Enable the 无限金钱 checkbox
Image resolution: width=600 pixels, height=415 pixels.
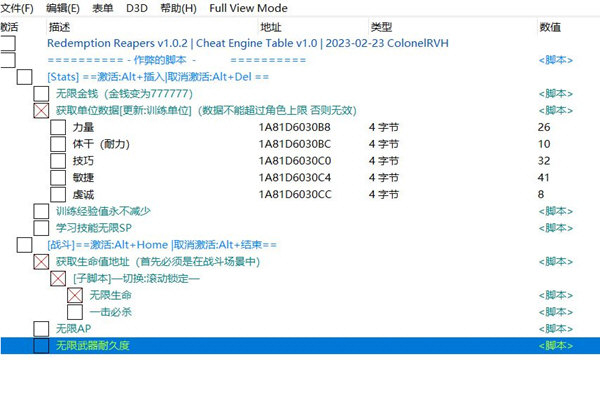click(41, 93)
